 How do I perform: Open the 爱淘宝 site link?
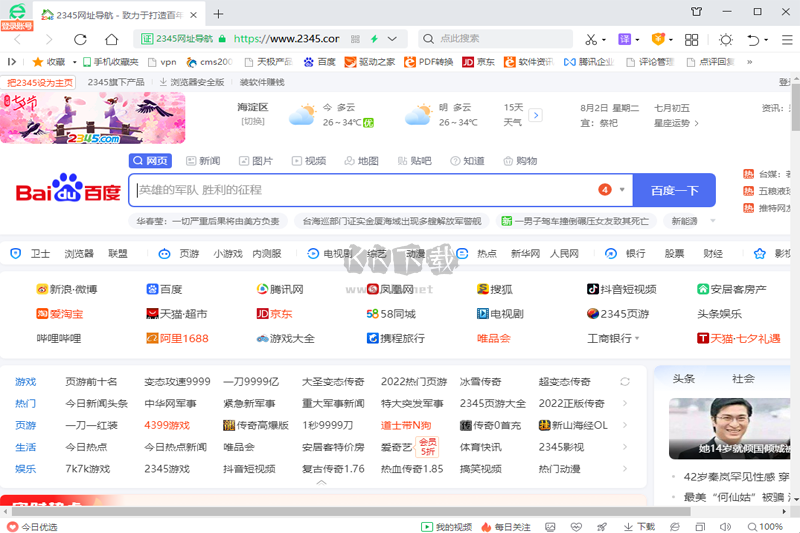click(60, 314)
